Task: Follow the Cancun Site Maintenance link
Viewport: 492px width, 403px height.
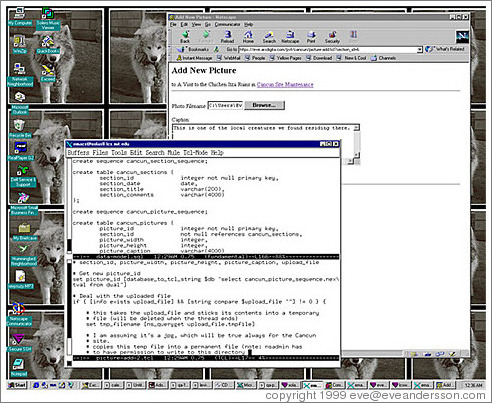Action: pos(285,85)
